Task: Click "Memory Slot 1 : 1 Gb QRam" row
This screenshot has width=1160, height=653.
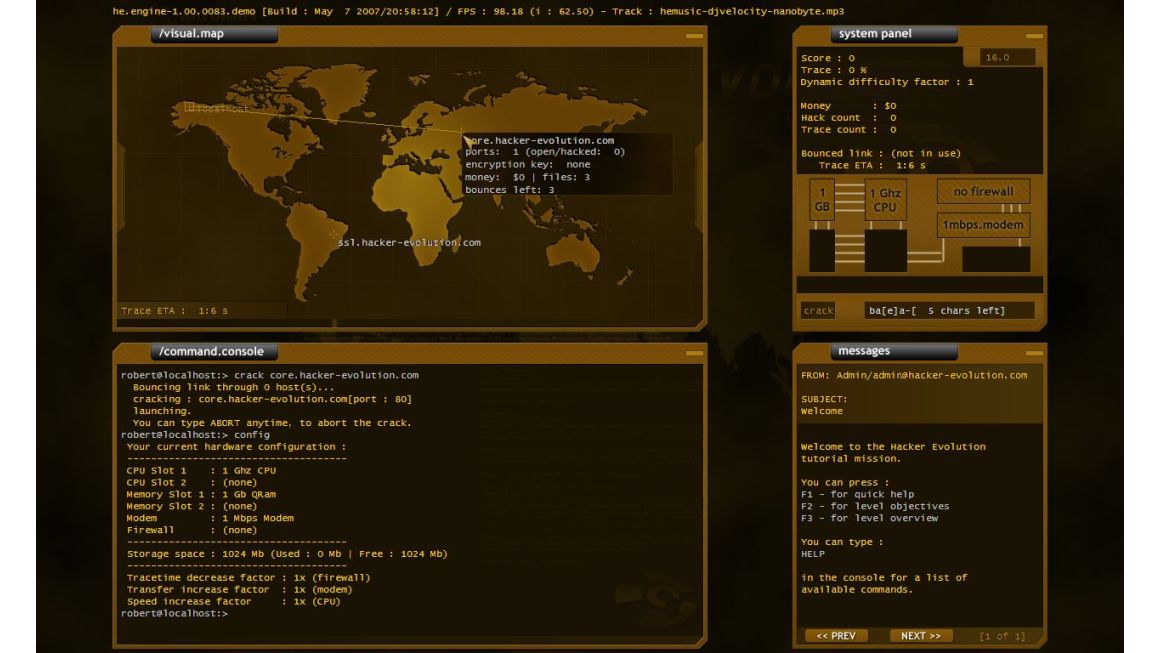Action: click(201, 494)
